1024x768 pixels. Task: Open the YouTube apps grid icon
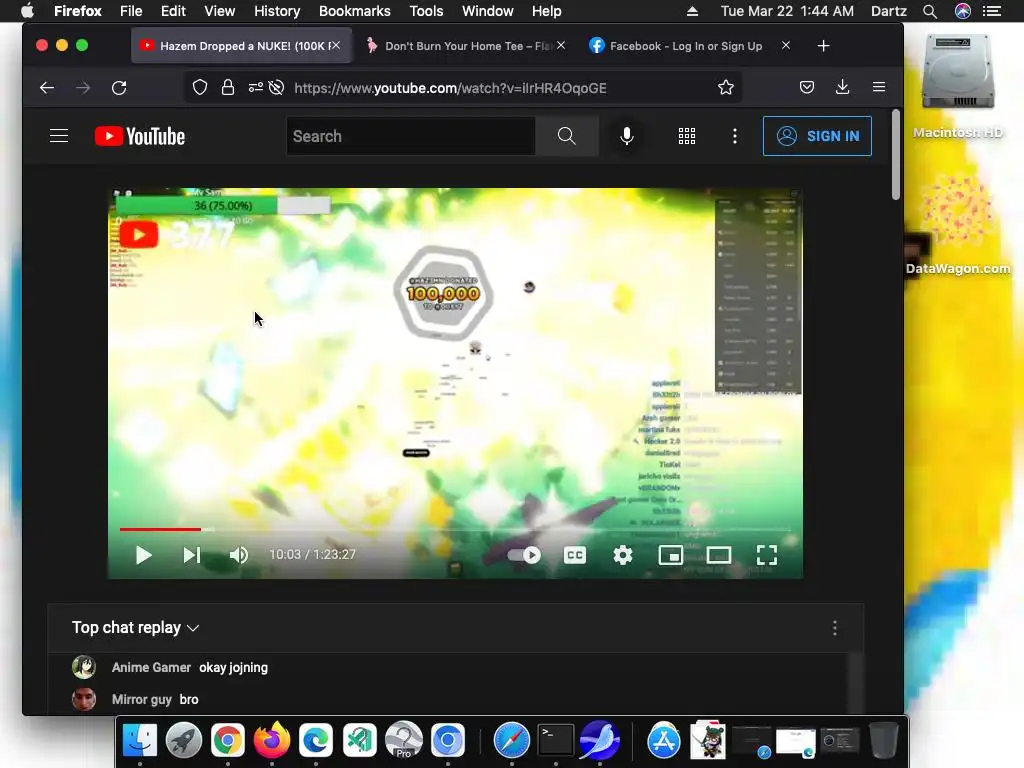(x=686, y=136)
